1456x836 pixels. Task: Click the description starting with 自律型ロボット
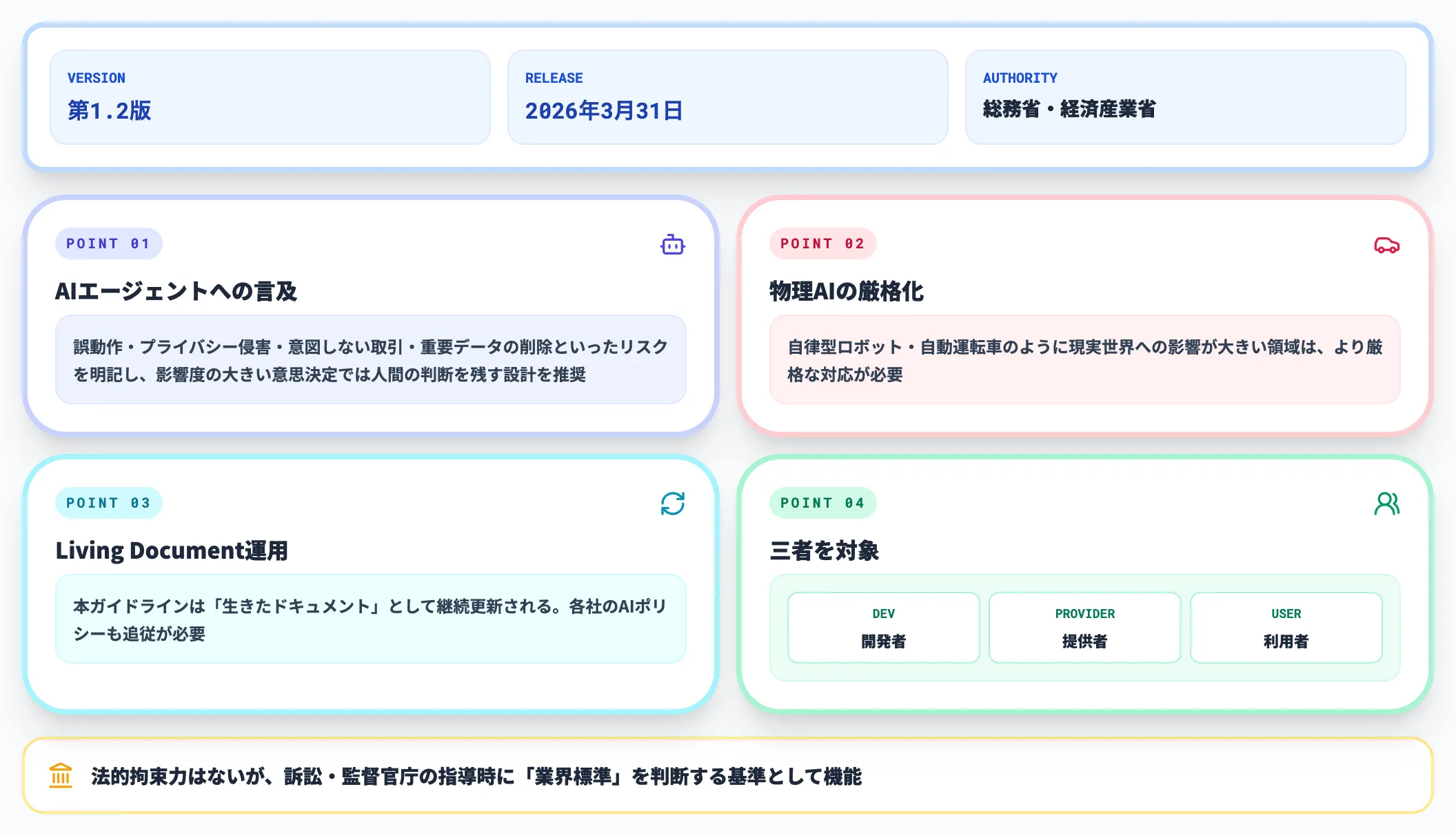click(x=1084, y=360)
